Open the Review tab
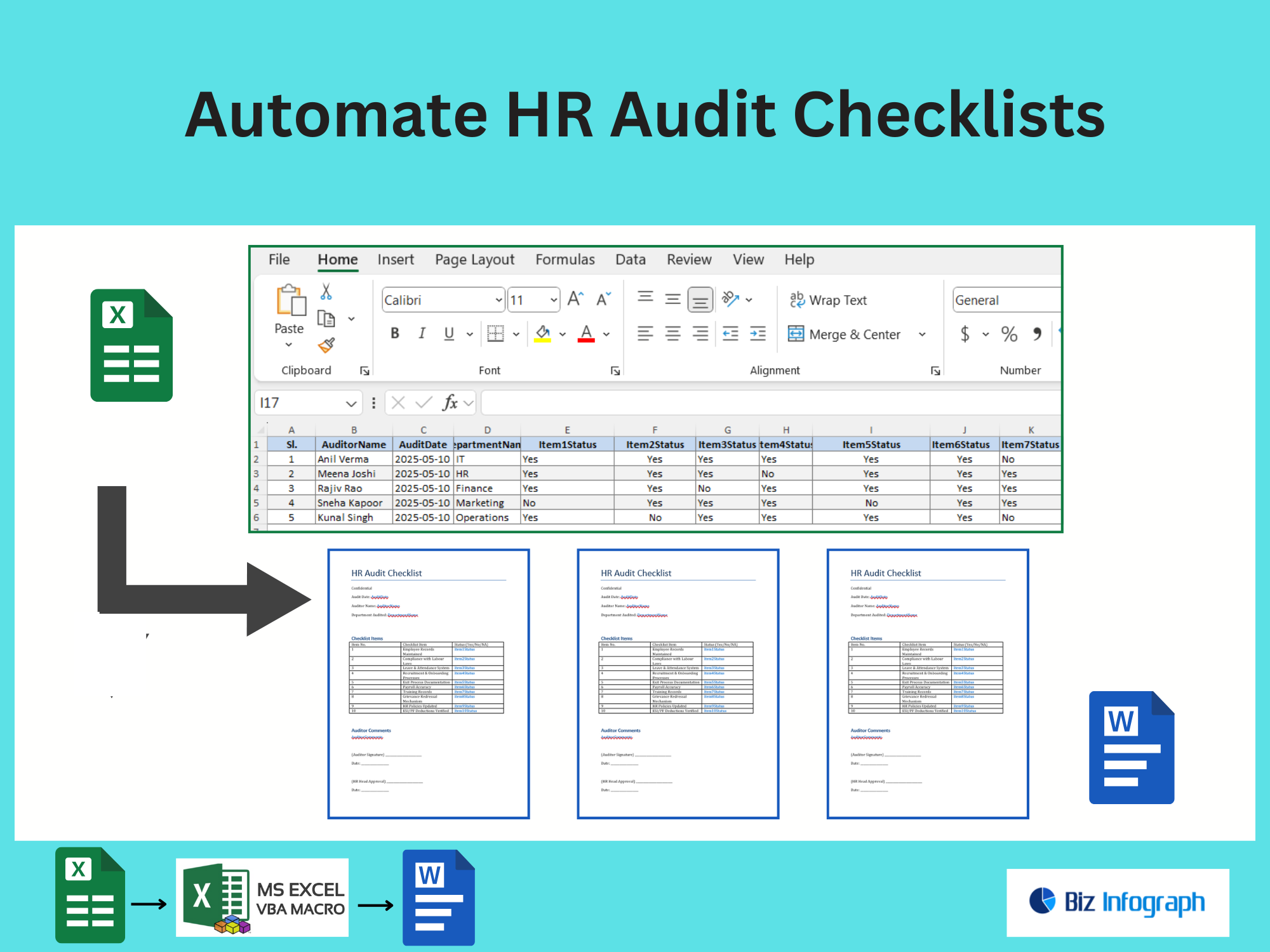The height and width of the screenshot is (952, 1270). pyautogui.click(x=689, y=260)
